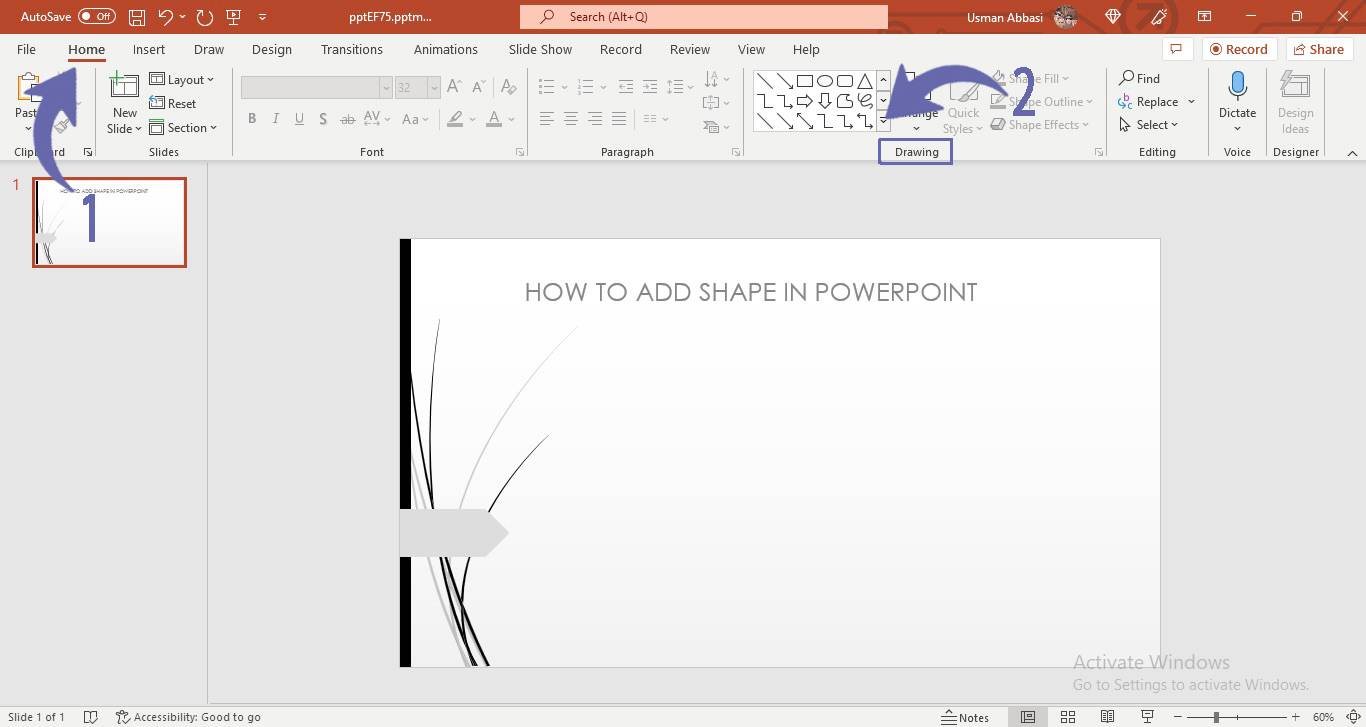
Task: Click the Comments speech bubble button
Action: 1176,49
